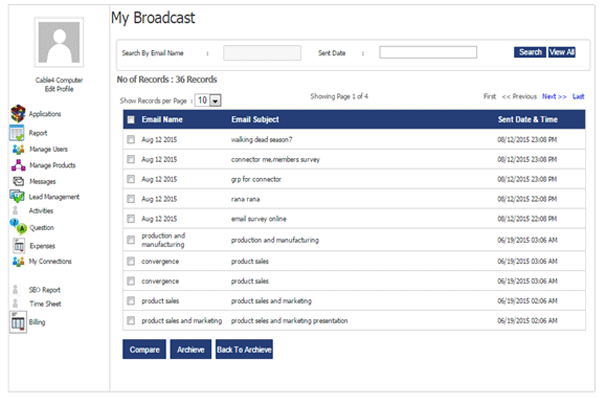Screen dimensions: 600x397
Task: Select the Manage Products icon
Action: click(x=18, y=165)
